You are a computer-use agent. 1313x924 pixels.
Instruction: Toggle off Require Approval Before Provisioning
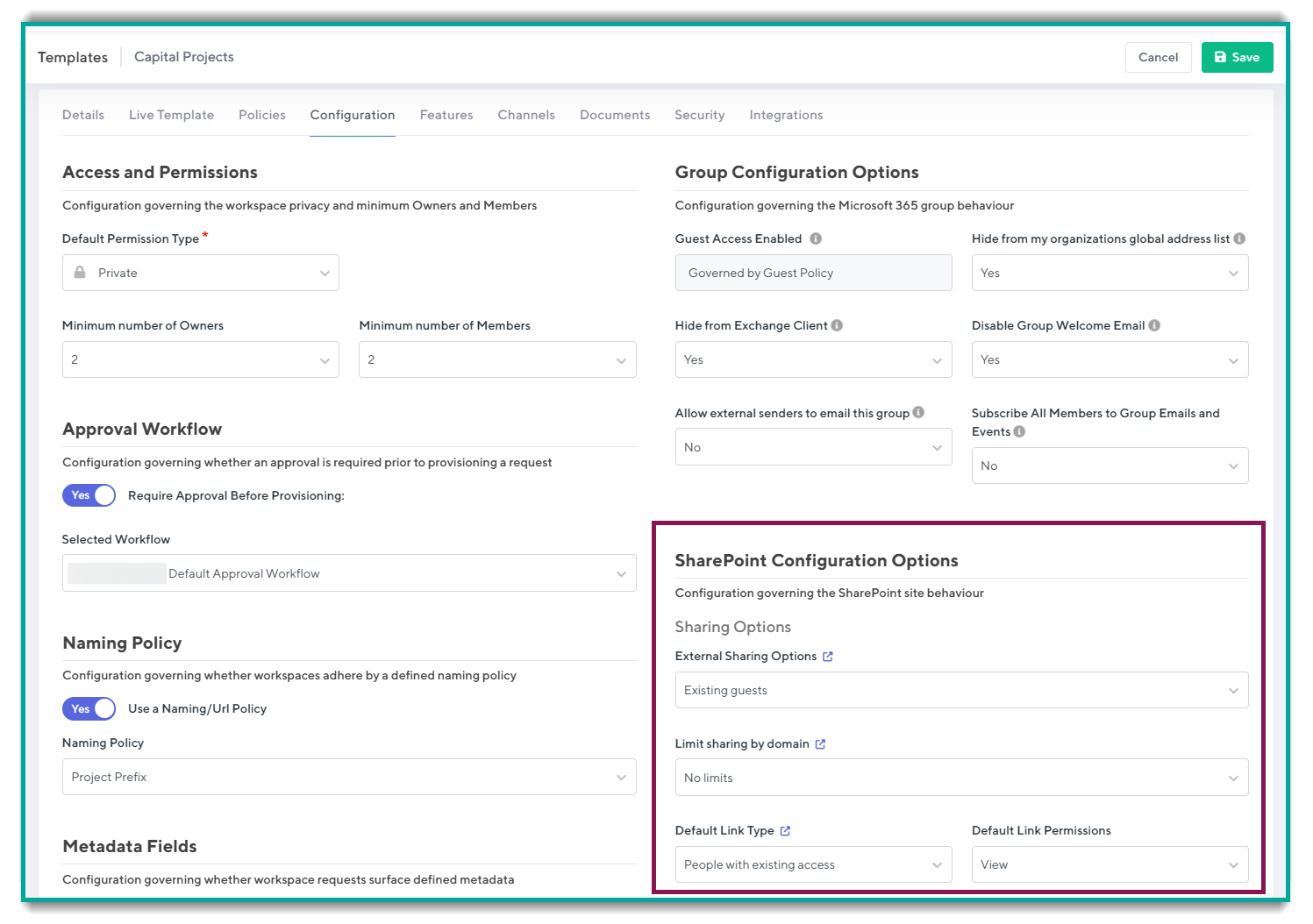(x=89, y=495)
